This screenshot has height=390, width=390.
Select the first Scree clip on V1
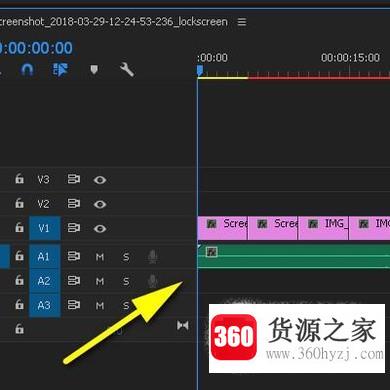pyautogui.click(x=222, y=228)
